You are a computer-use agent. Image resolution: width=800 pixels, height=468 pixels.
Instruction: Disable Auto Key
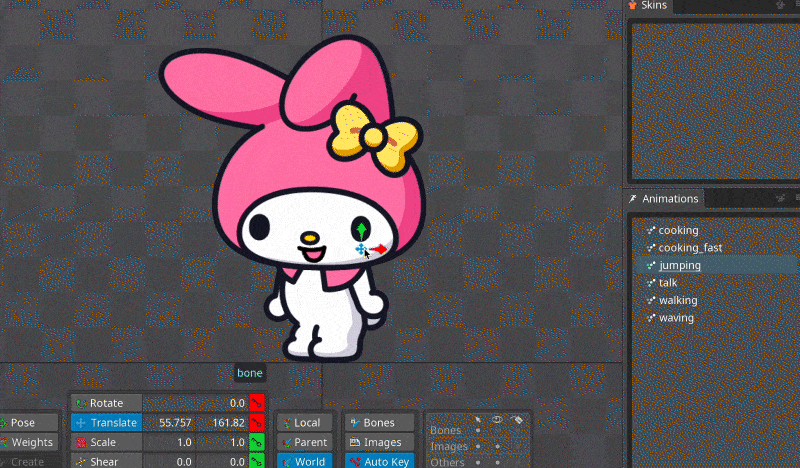pyautogui.click(x=379, y=461)
